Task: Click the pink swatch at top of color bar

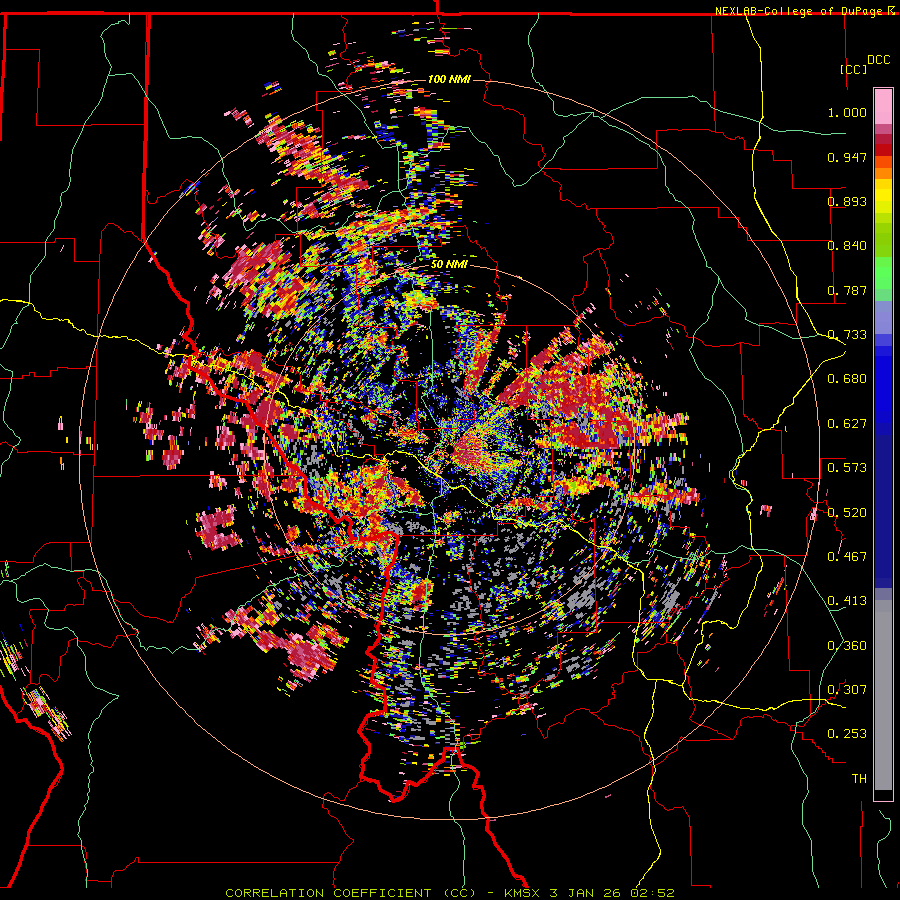Action: [883, 106]
